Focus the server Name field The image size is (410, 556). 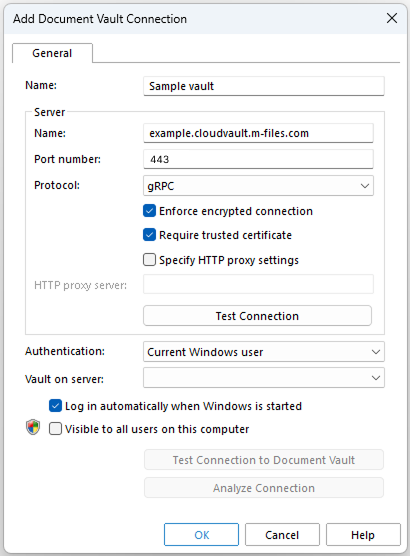(258, 133)
